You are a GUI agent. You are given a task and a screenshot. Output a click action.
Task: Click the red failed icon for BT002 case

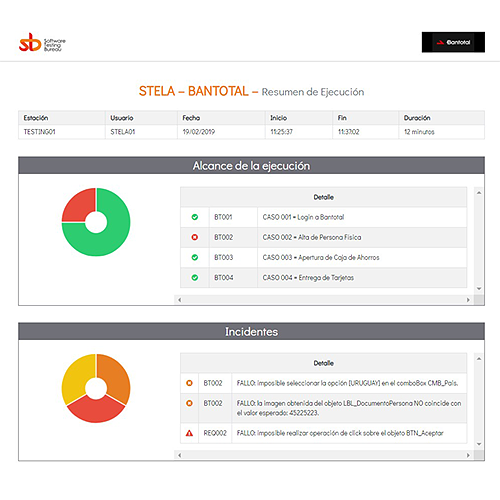195,237
